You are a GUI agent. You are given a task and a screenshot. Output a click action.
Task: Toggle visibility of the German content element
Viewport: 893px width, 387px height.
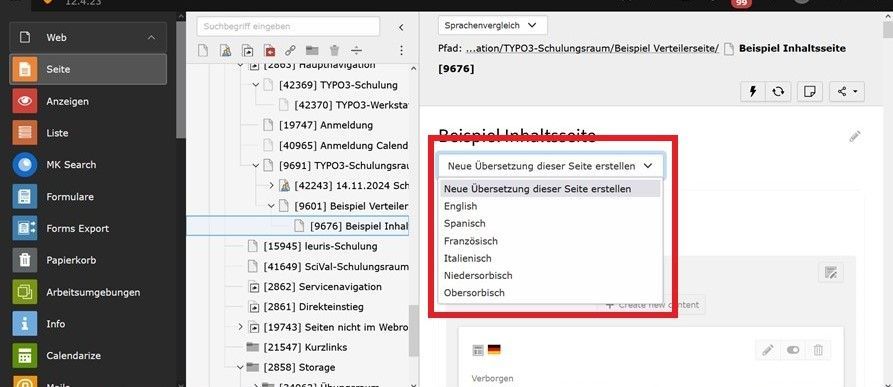[x=793, y=351]
